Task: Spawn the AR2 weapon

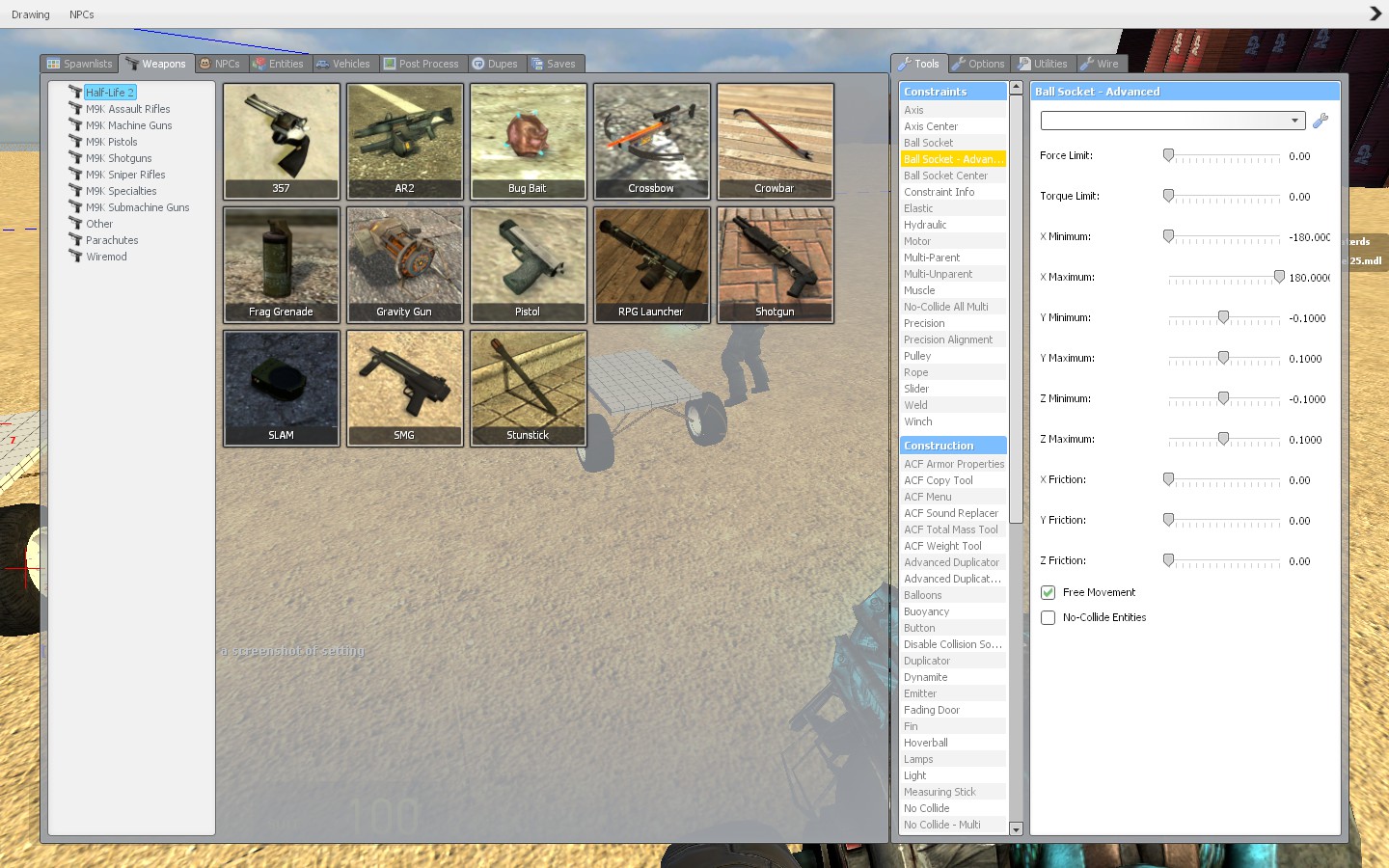Action: [x=404, y=141]
